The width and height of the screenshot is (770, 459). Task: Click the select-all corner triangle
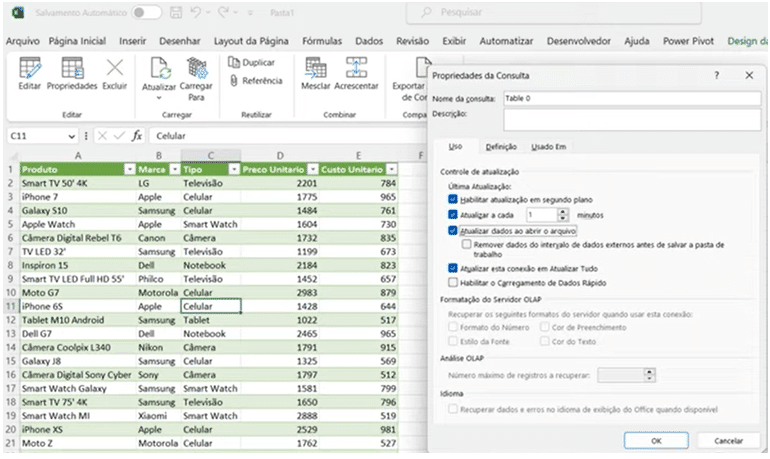tap(12, 156)
